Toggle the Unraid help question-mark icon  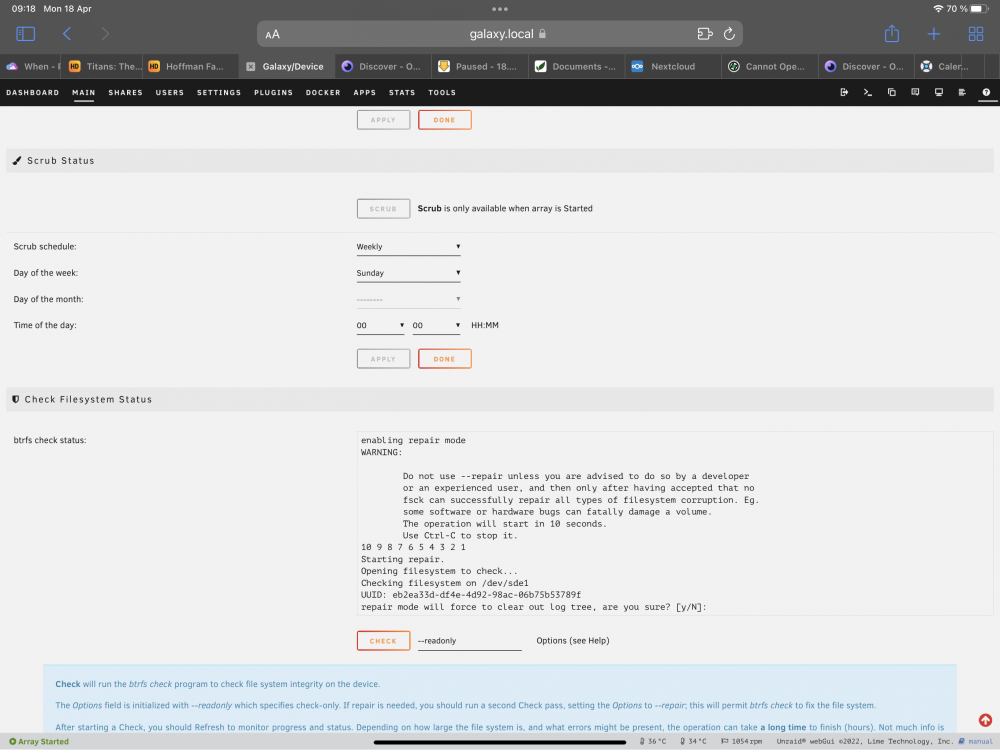986,92
